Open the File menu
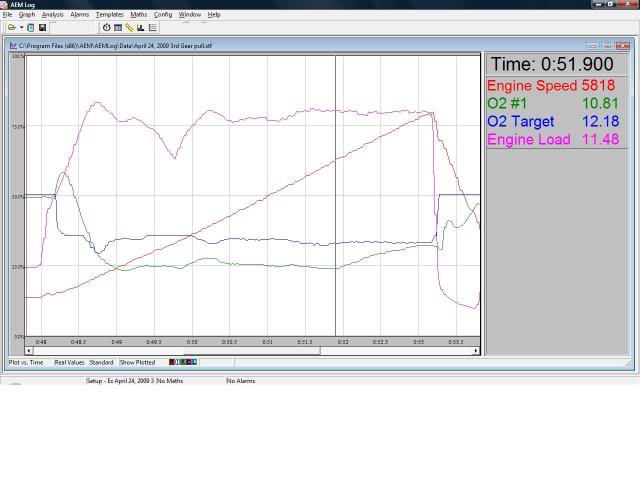Screen dimensions: 640x490 (x=7, y=15)
